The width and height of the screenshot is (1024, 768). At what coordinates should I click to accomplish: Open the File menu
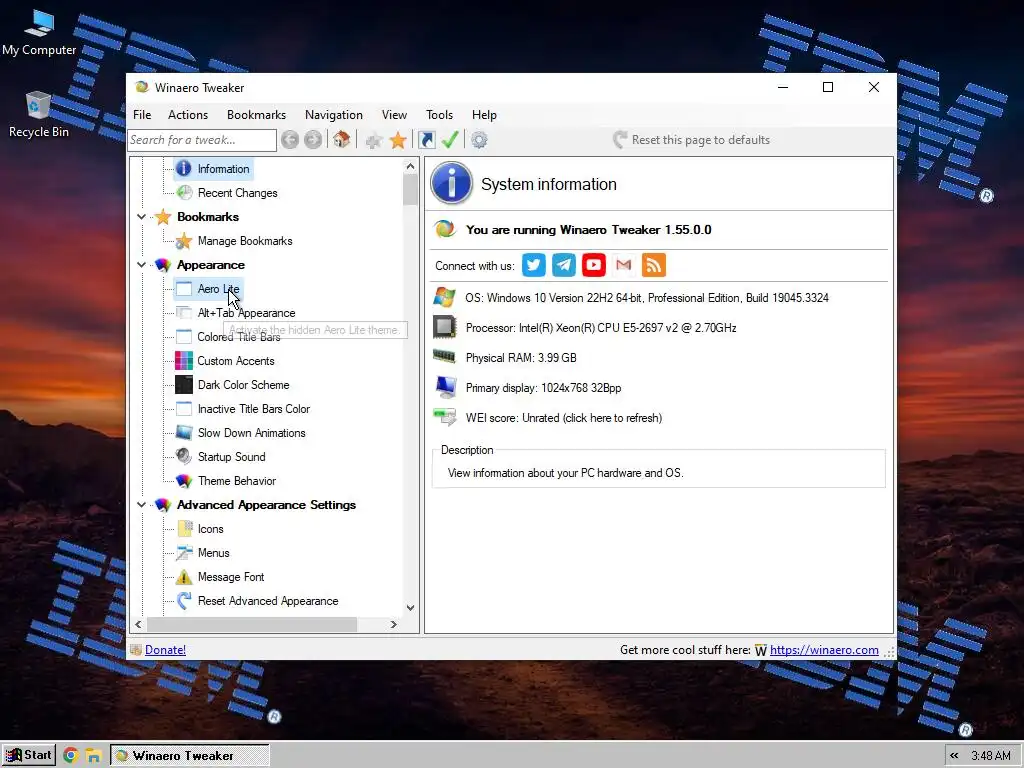[142, 115]
